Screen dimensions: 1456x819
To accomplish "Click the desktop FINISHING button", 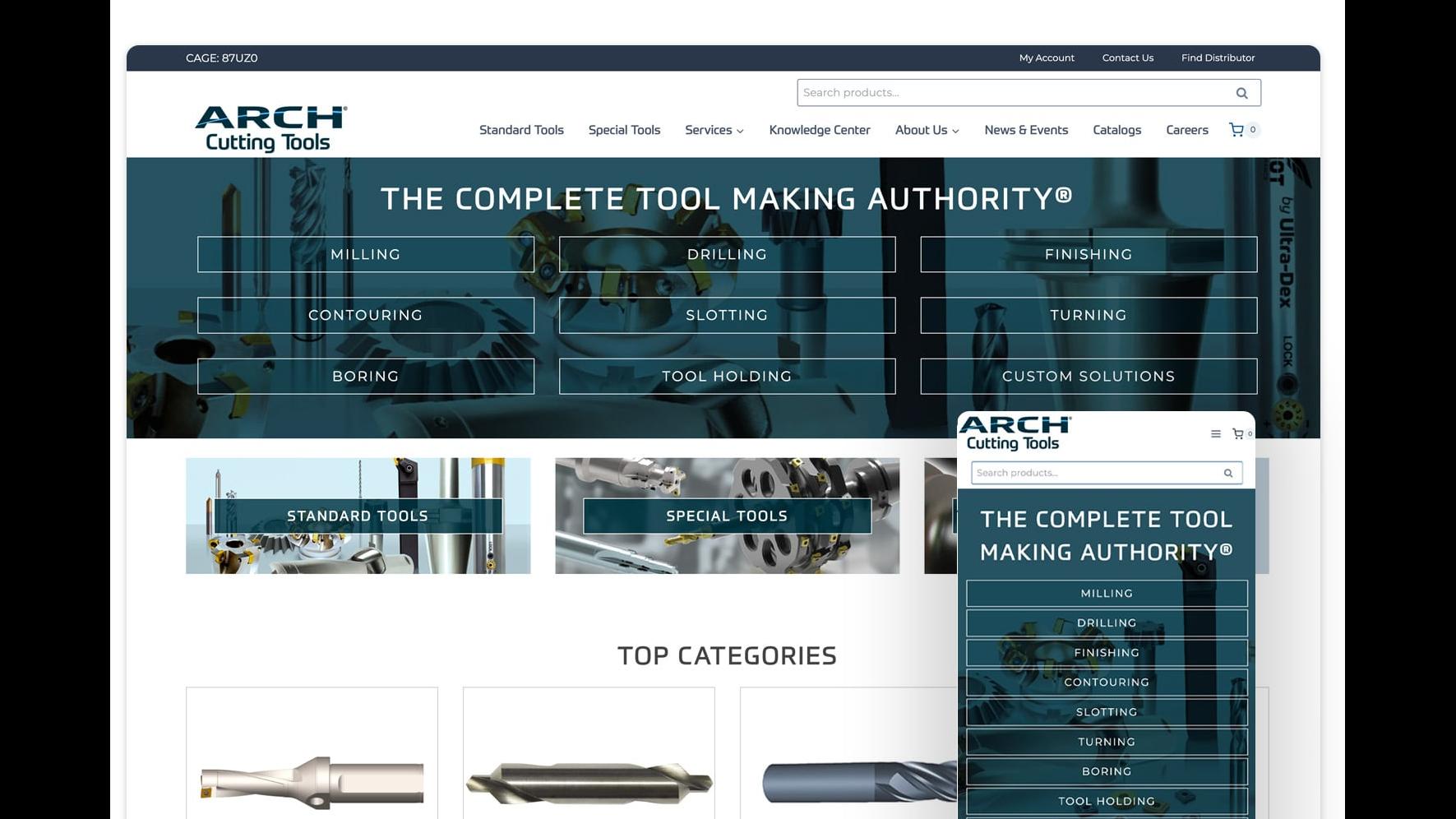I will point(1089,255).
